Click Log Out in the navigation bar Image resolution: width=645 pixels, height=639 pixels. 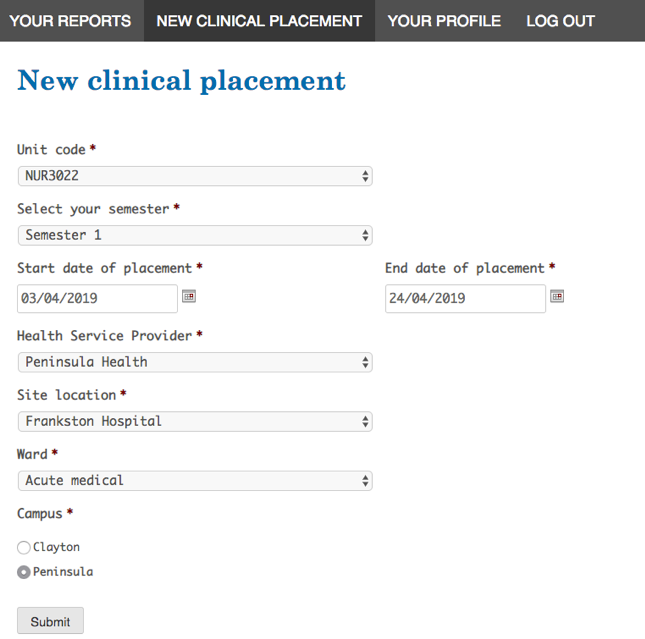click(x=560, y=21)
